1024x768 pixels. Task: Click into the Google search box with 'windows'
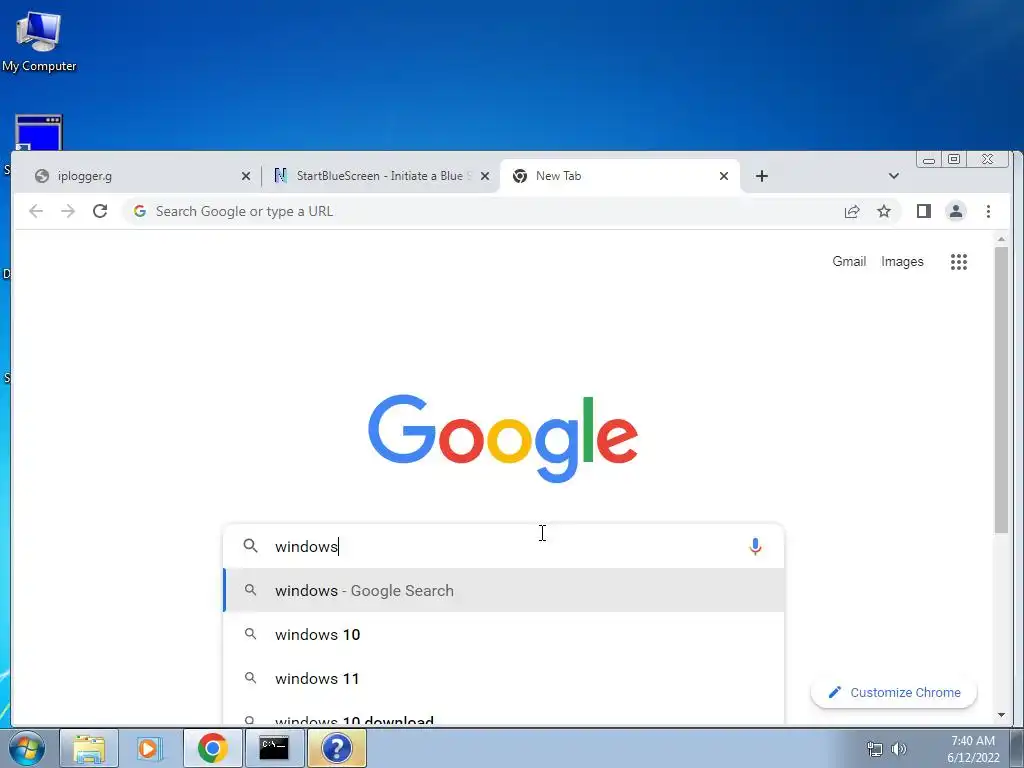(x=503, y=546)
